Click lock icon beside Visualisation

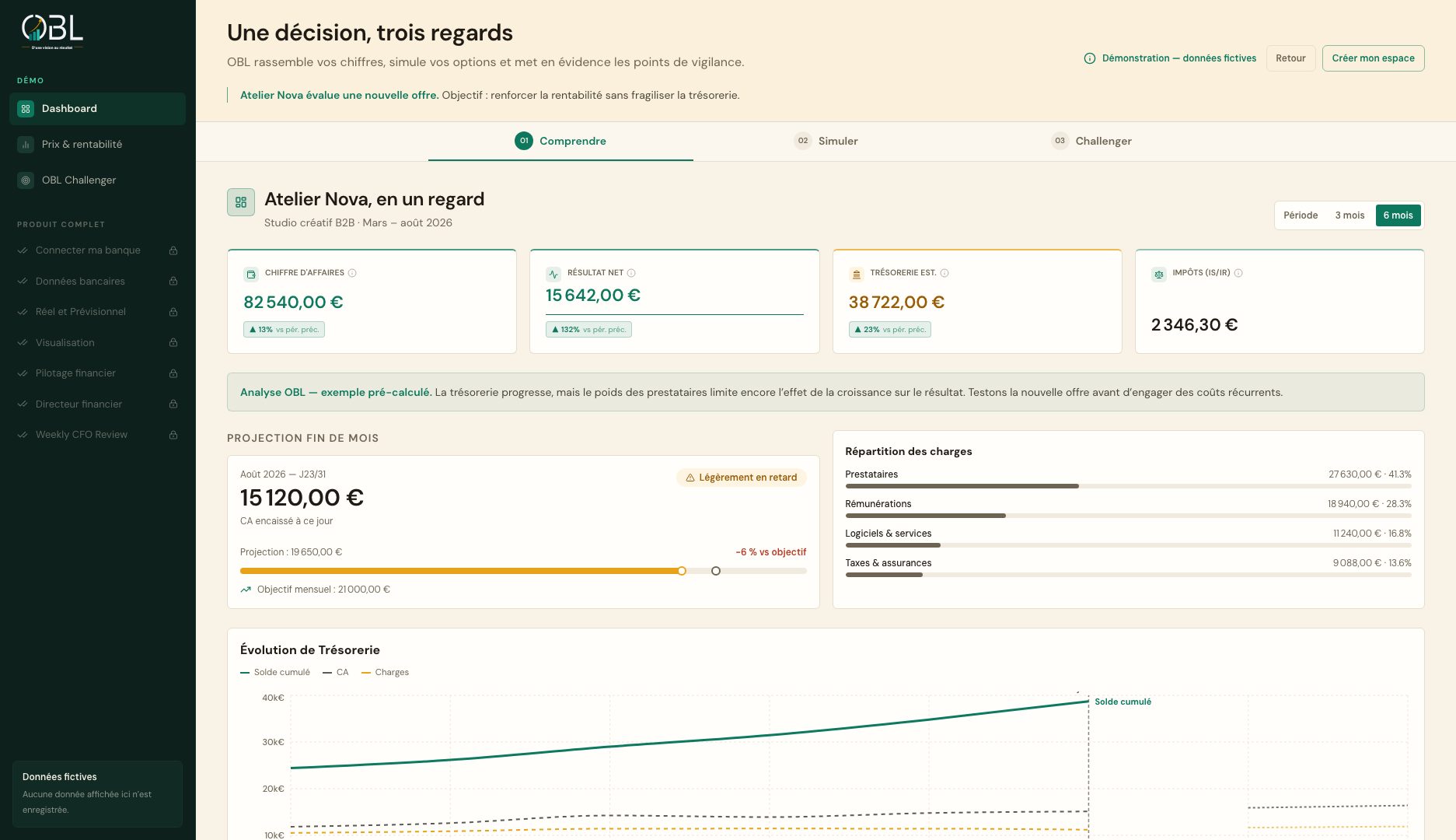point(173,342)
